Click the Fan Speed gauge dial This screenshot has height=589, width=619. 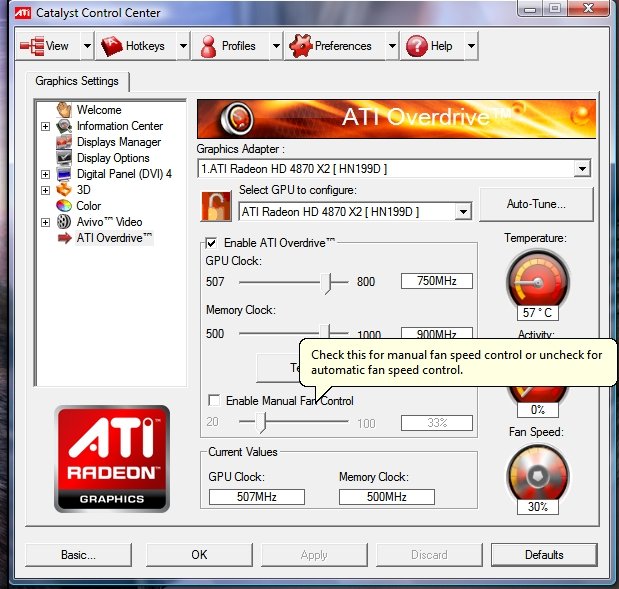click(x=538, y=475)
